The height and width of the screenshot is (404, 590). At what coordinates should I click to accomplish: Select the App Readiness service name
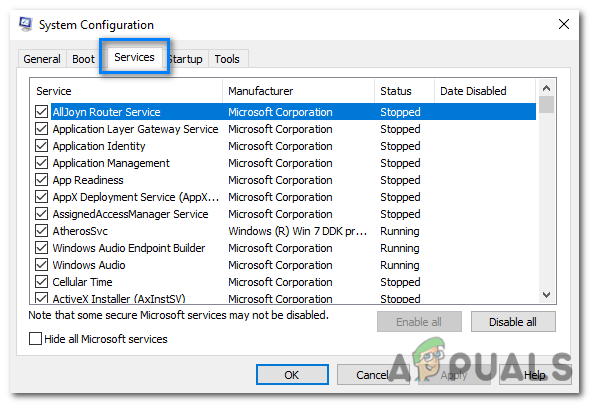tap(88, 180)
